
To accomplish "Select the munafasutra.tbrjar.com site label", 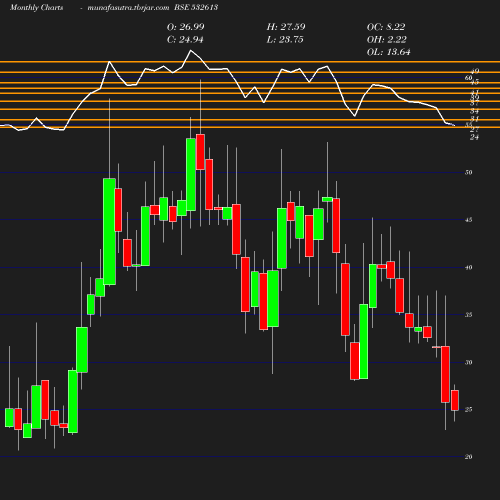I will (x=128, y=7).
